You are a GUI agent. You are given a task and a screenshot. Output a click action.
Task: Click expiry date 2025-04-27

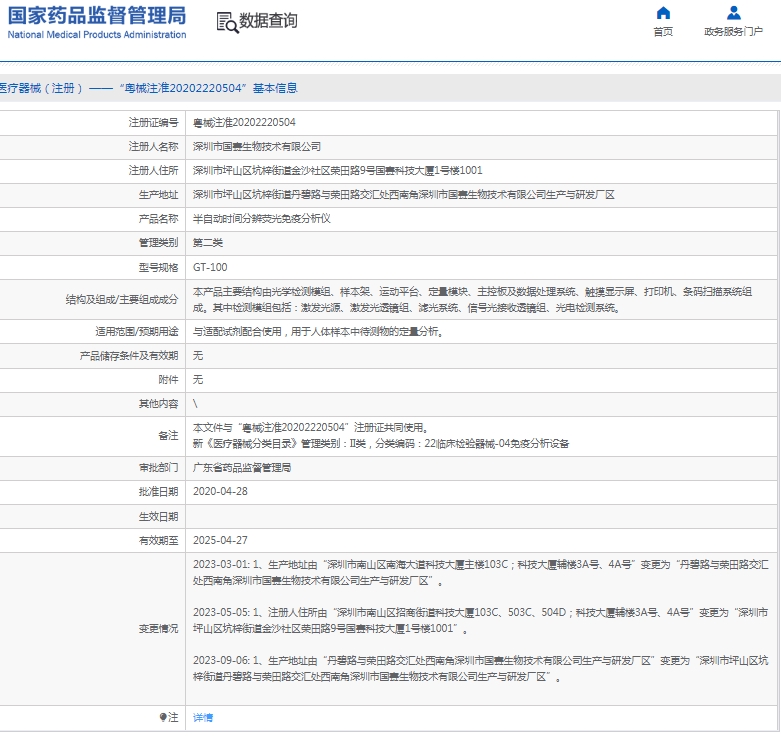[220, 540]
